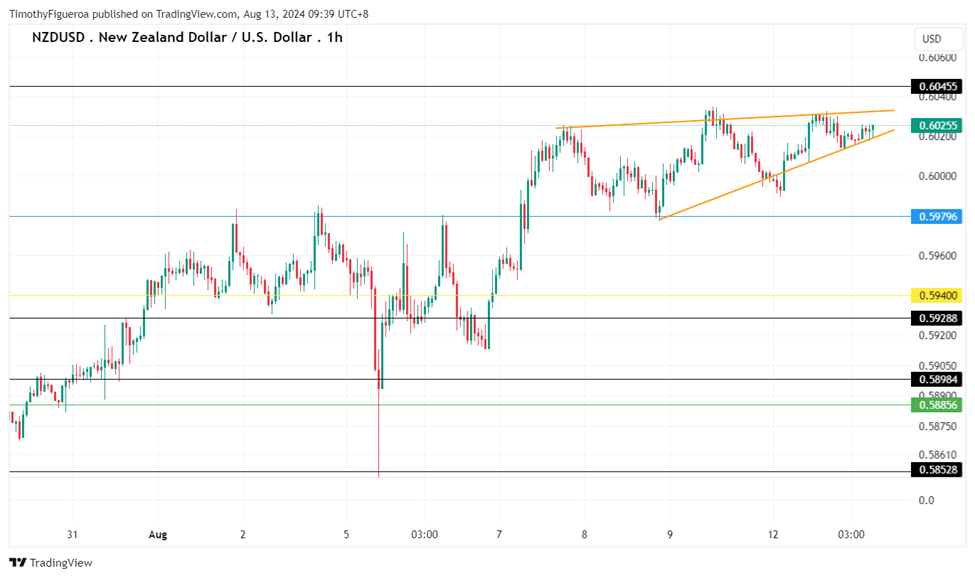Click the green 0.58856 price label
This screenshot has height=578, width=975.
pyautogui.click(x=936, y=405)
